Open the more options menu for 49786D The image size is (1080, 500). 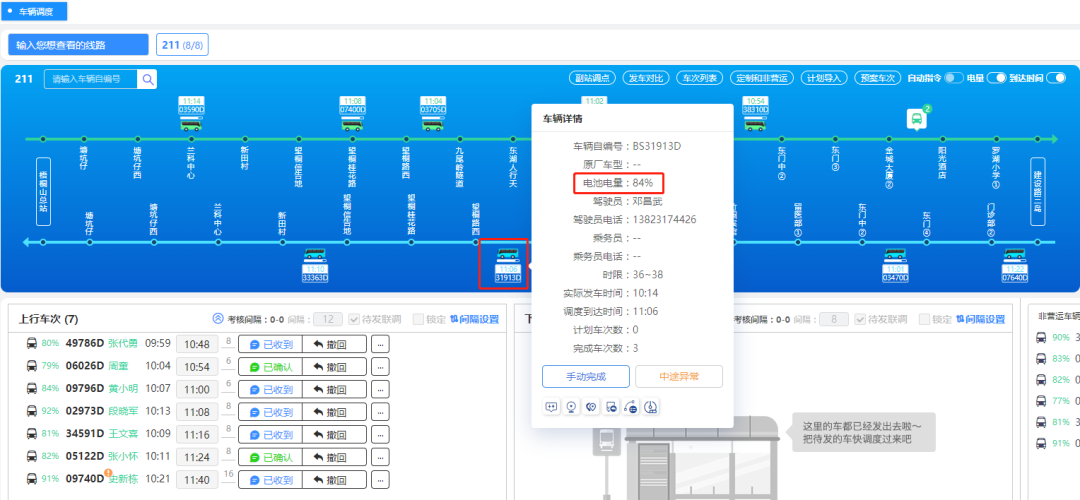(x=380, y=344)
